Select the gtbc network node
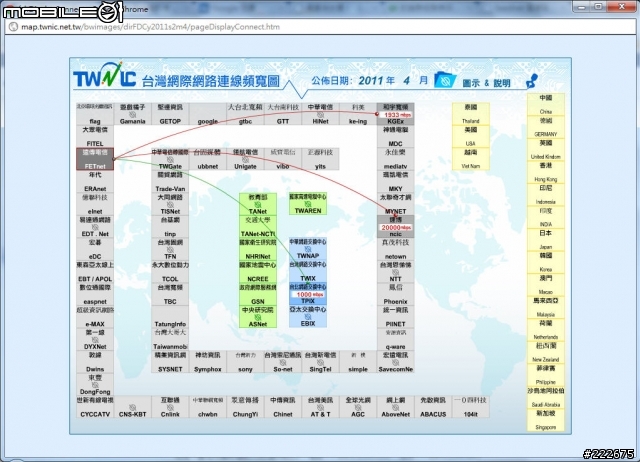Viewport: 640px width, 462px height. pos(245,114)
